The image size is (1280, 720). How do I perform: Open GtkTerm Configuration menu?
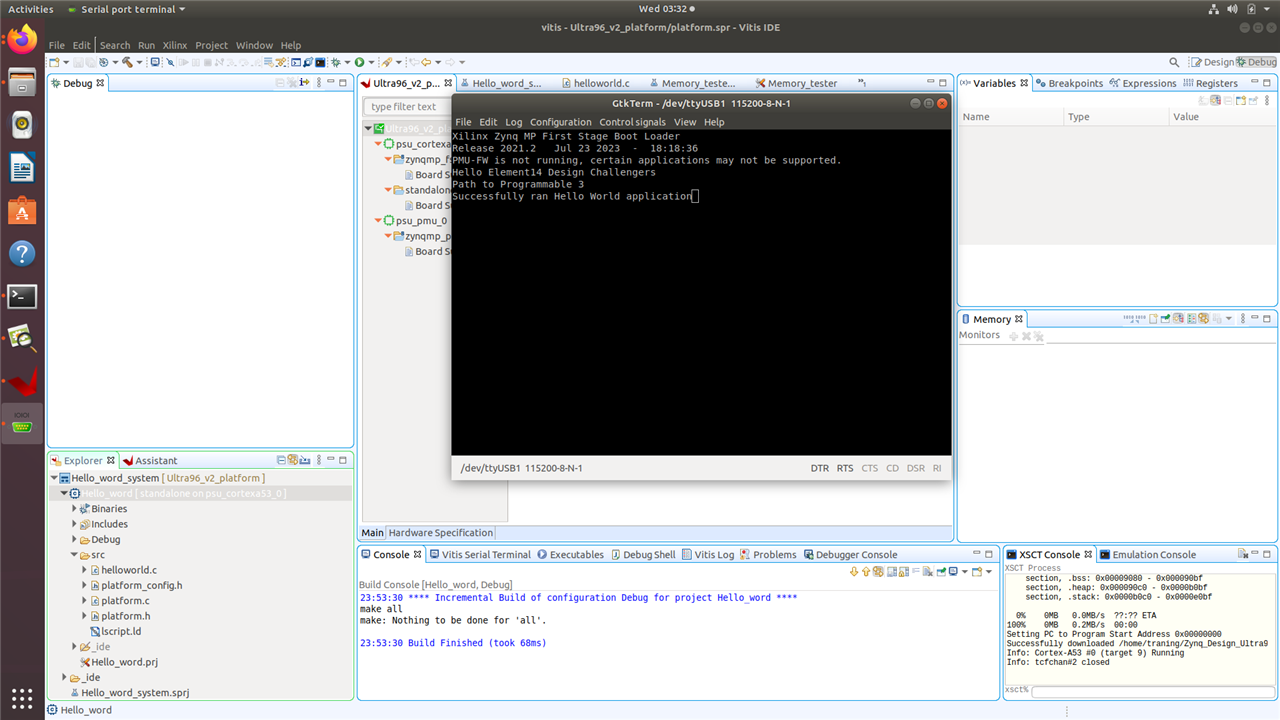561,122
